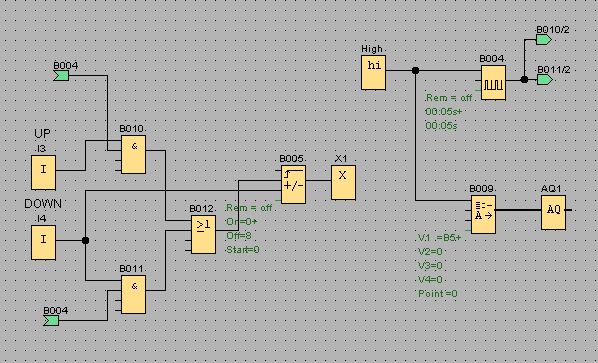Click the B009 analog multiplexer block
This screenshot has width=598, height=363.
(484, 214)
